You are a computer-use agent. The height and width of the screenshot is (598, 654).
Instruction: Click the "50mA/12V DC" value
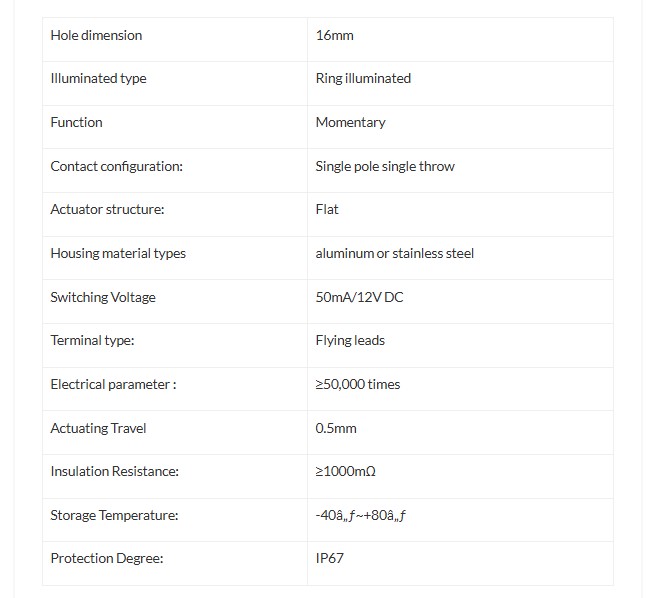(359, 297)
